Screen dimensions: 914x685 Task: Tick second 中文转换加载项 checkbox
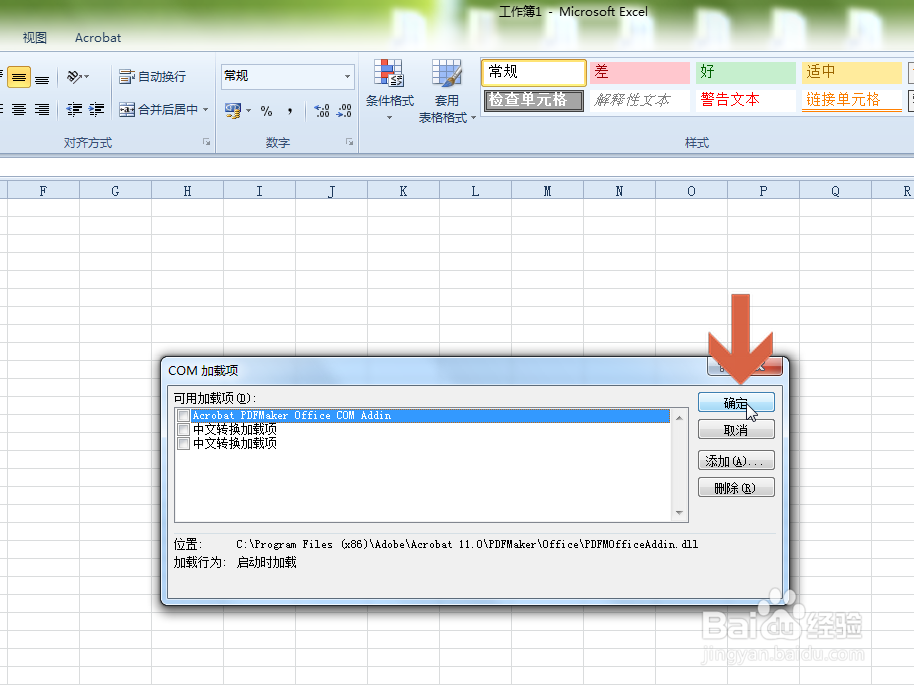click(183, 443)
